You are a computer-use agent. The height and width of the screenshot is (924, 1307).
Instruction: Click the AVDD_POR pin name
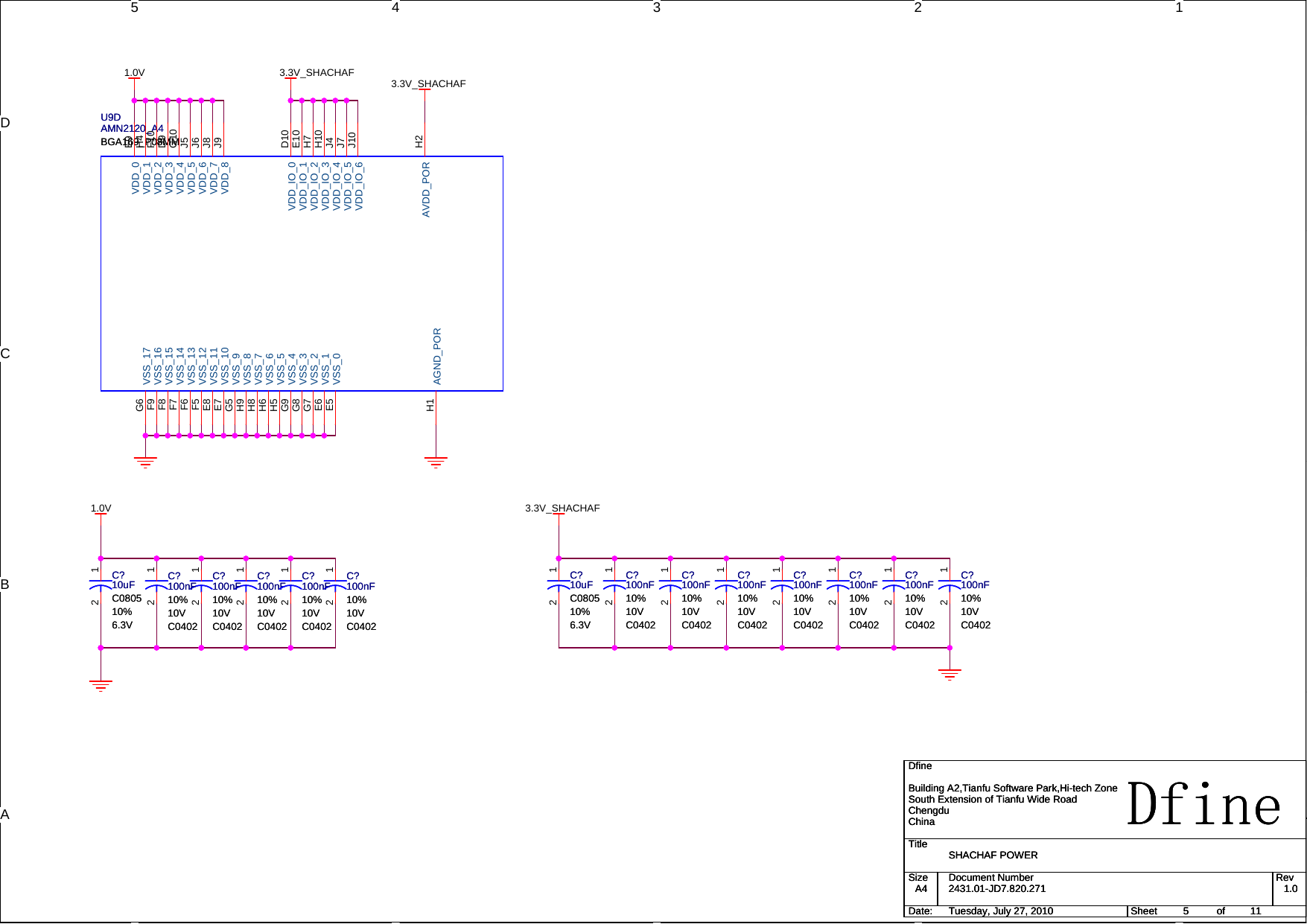click(426, 190)
